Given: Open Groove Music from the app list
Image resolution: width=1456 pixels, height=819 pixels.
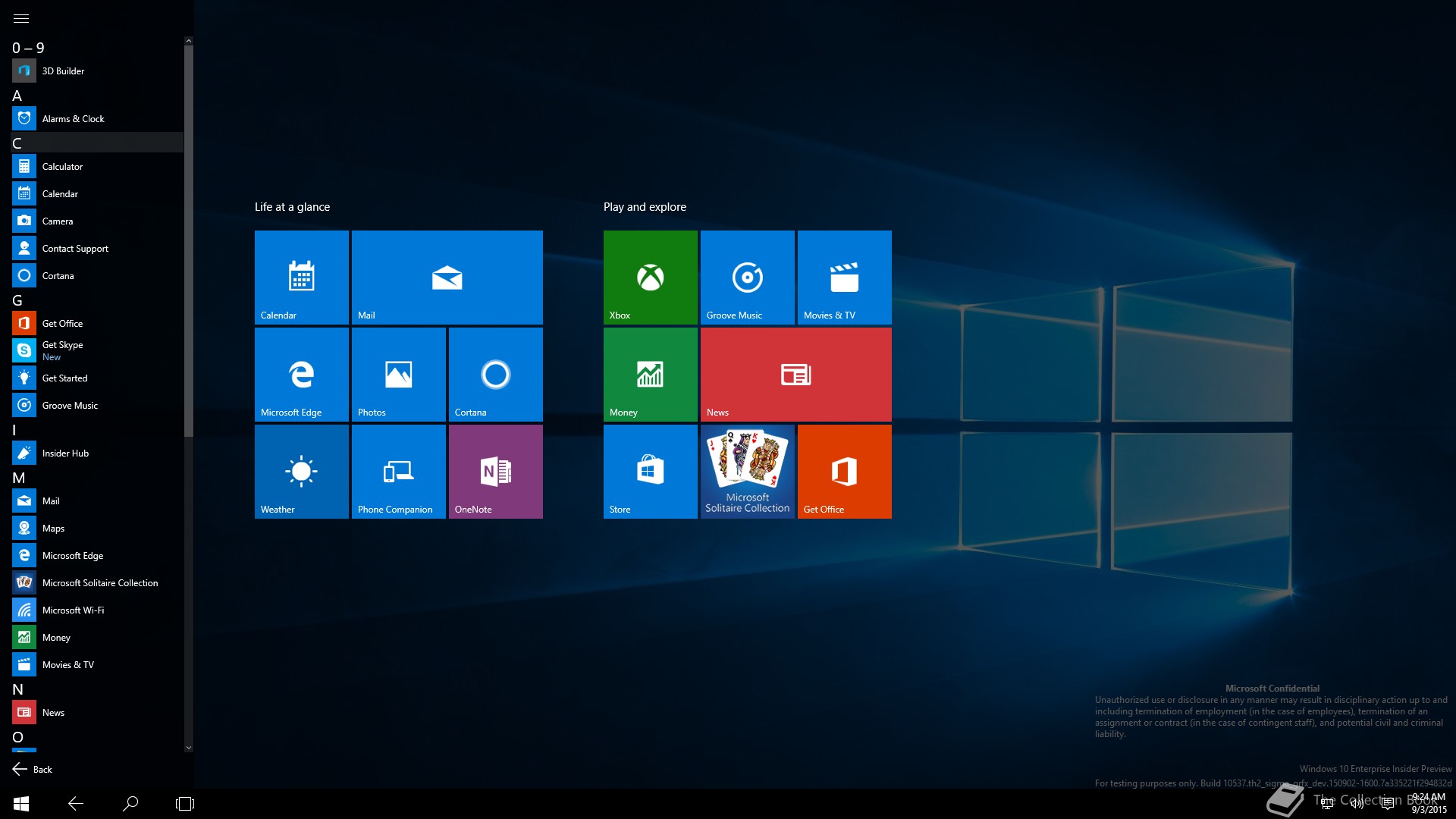Looking at the screenshot, I should click(97, 406).
